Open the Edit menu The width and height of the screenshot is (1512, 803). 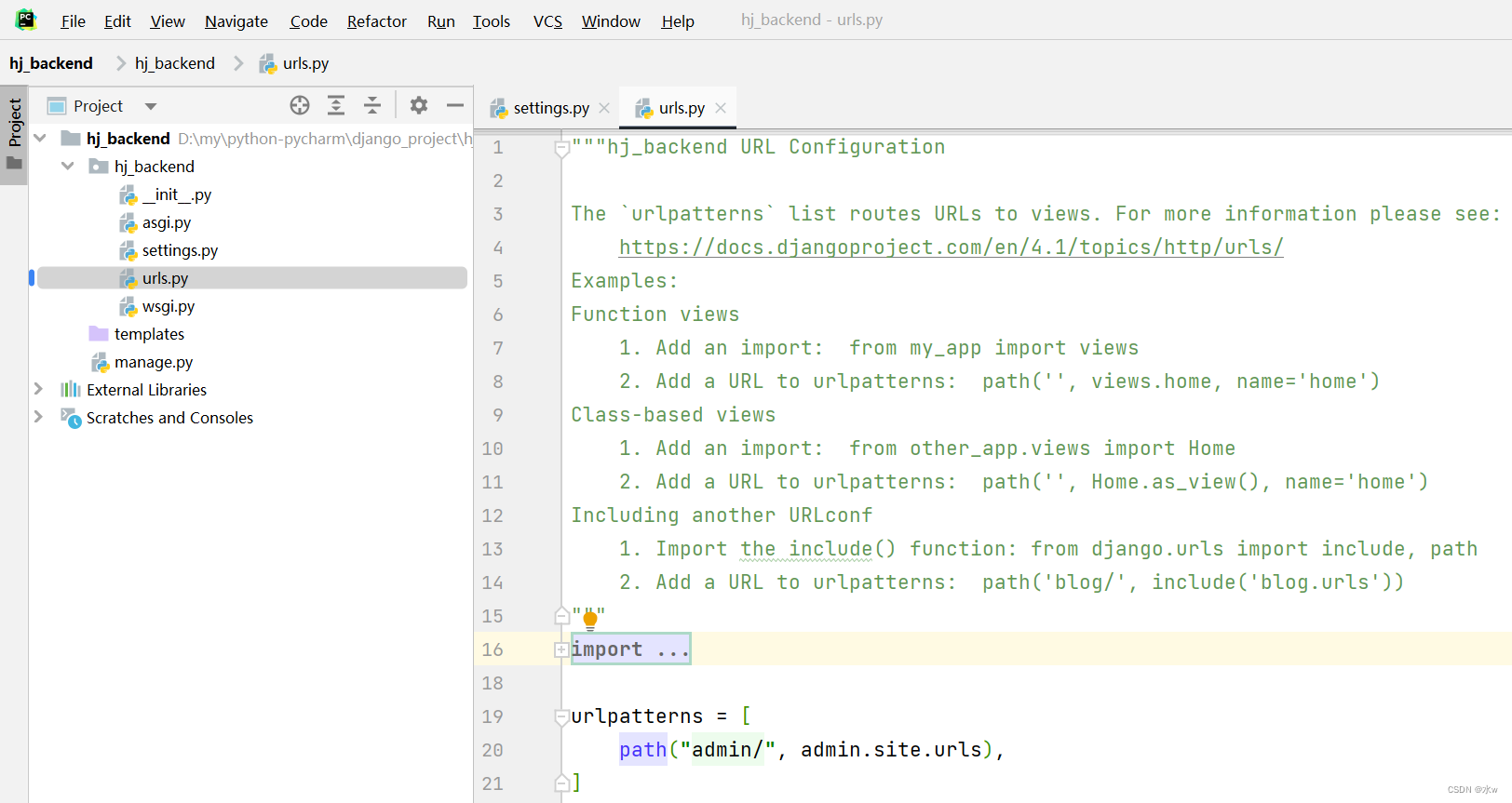117,20
